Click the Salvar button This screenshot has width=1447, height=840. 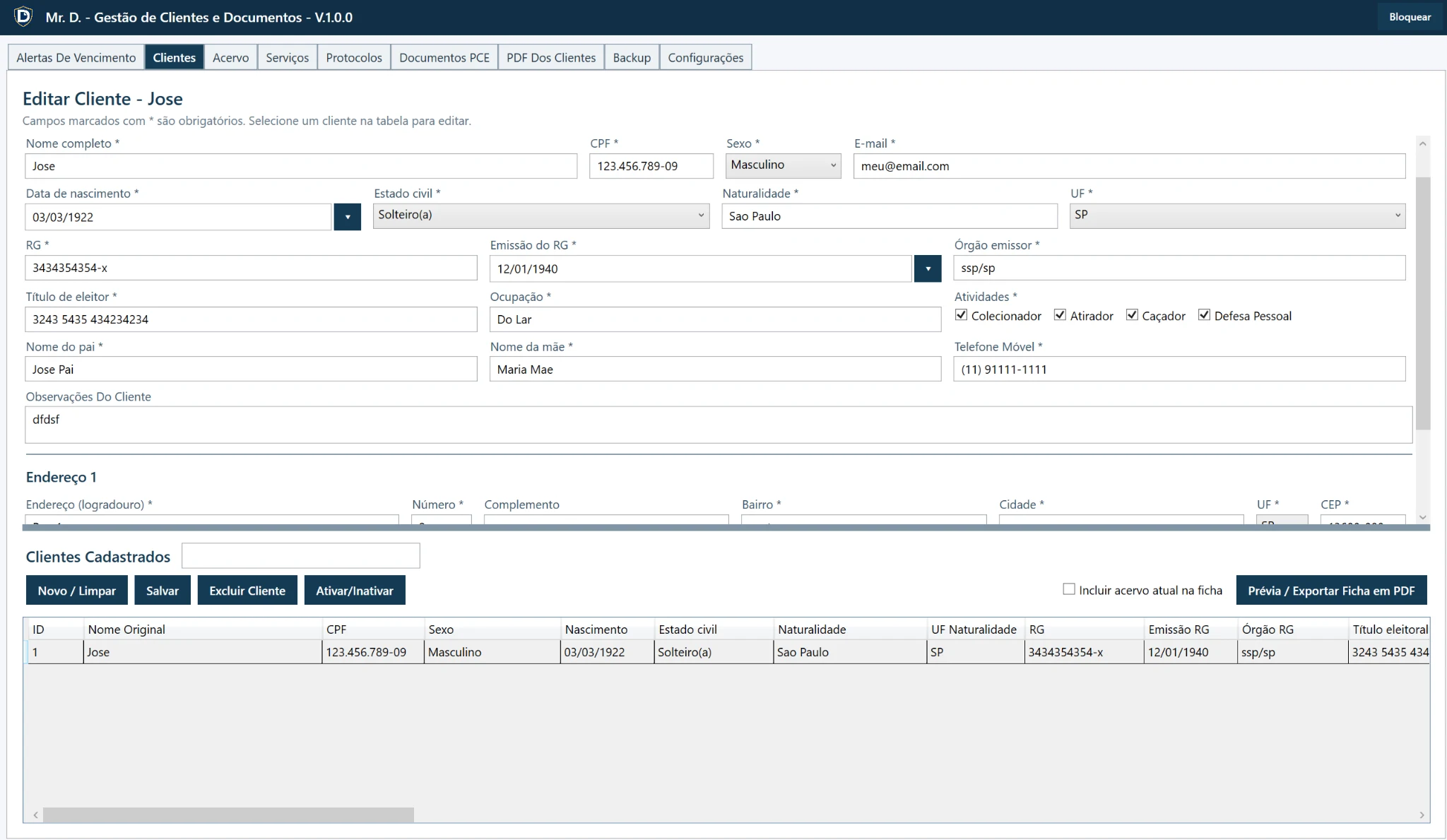(163, 591)
